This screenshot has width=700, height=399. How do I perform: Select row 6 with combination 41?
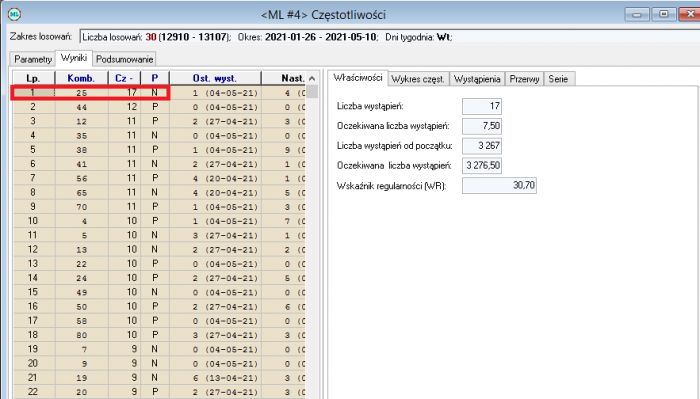(159, 164)
